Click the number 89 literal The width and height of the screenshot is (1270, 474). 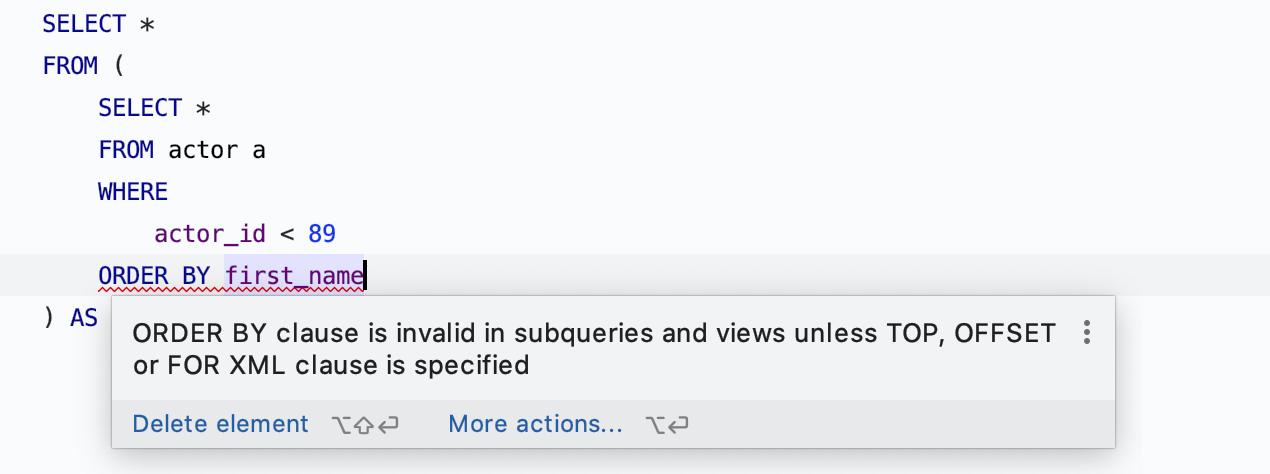click(x=322, y=234)
